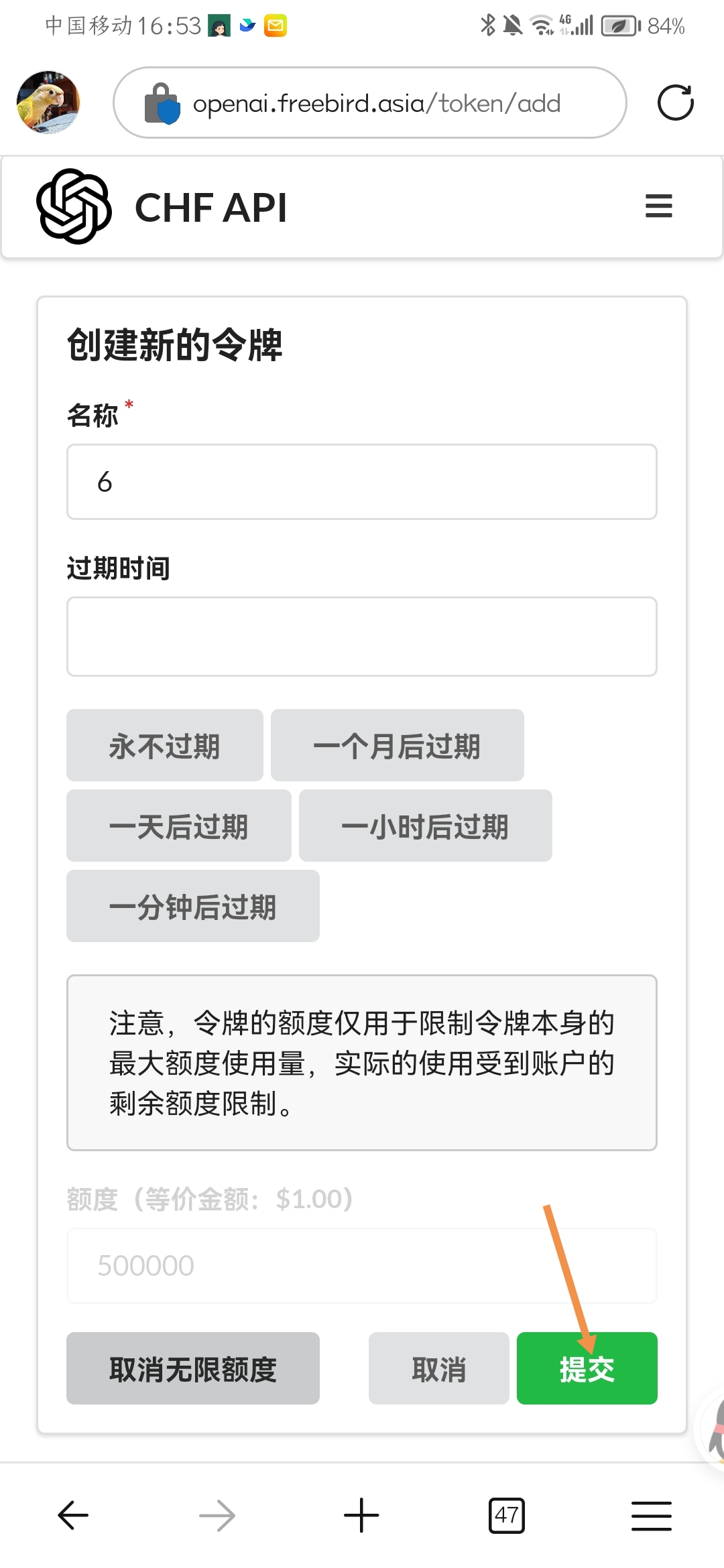724x1568 pixels.
Task: Tap the parrot profile avatar
Action: [x=48, y=103]
